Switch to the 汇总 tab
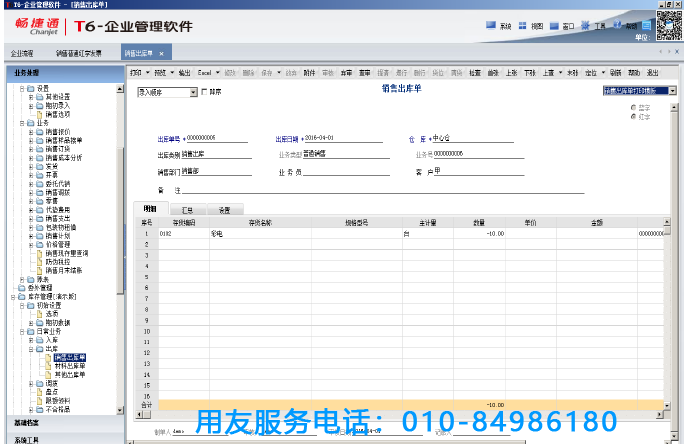Image resolution: width=686 pixels, height=444 pixels. [187, 210]
